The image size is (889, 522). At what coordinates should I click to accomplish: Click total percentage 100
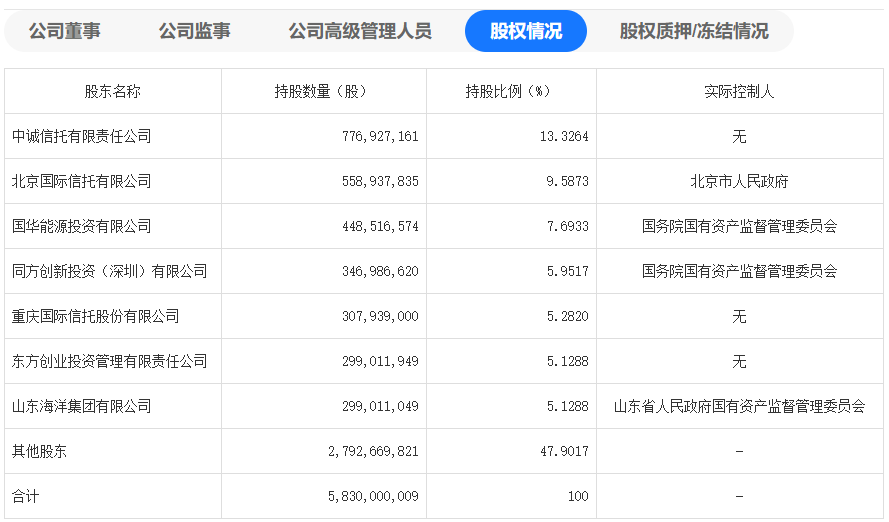pos(578,496)
